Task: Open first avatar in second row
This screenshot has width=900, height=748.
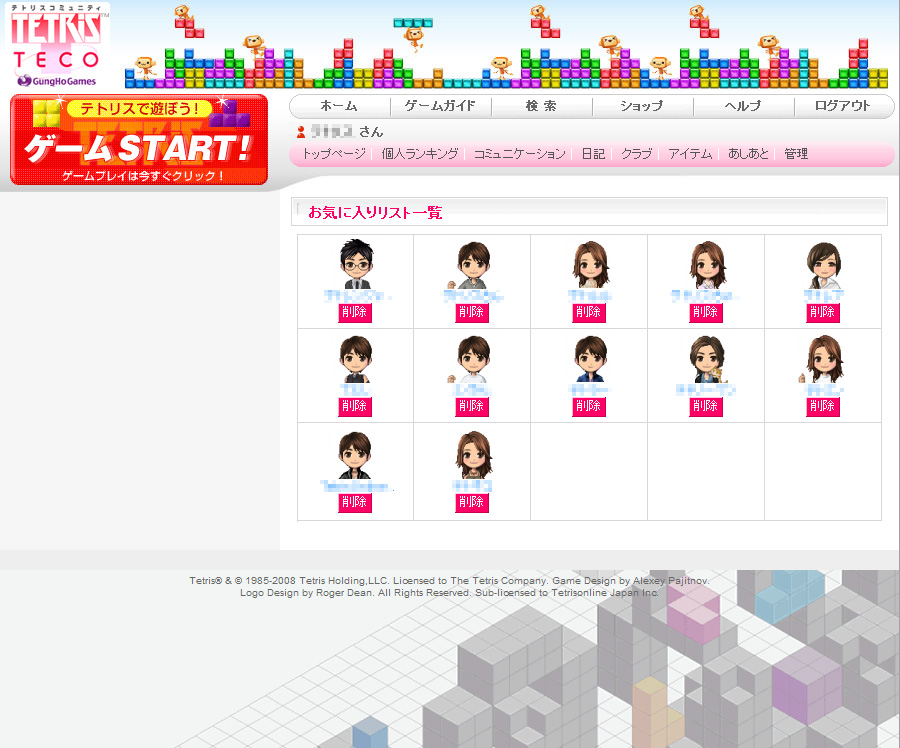Action: pos(356,359)
